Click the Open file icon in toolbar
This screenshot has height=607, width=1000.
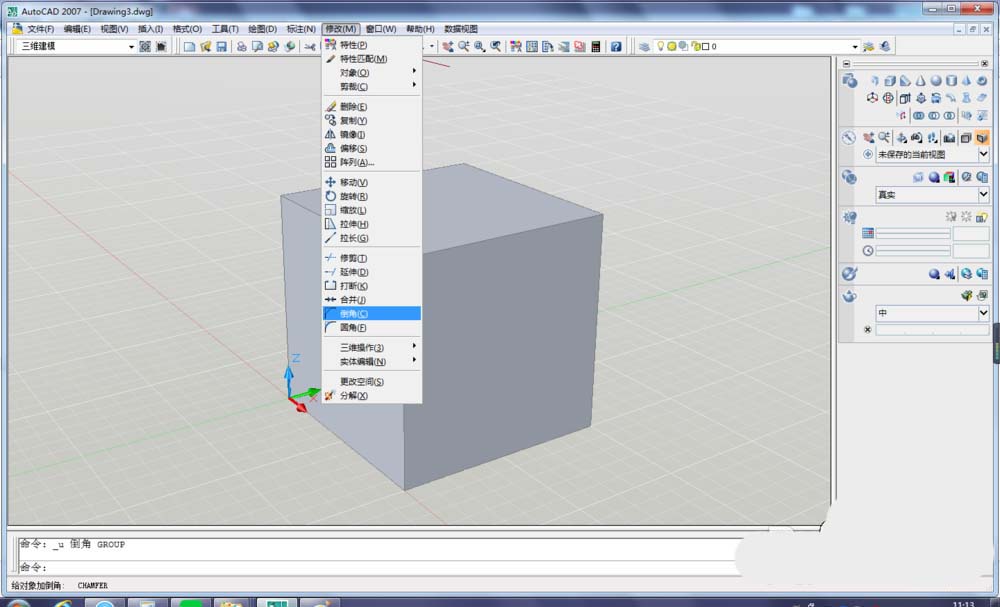point(205,47)
